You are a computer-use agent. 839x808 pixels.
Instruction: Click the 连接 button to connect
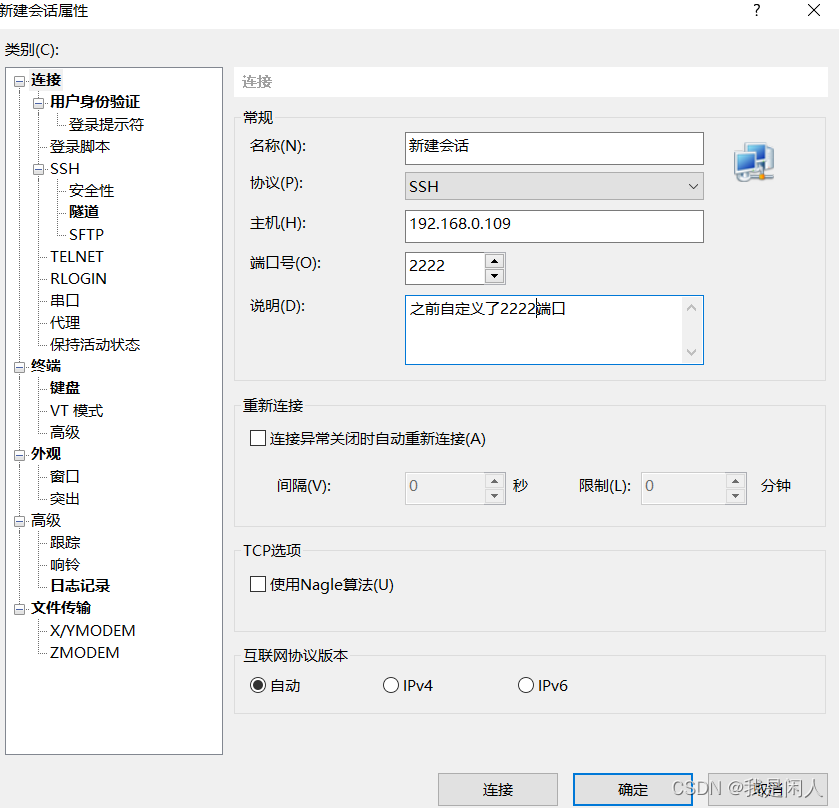(x=497, y=789)
